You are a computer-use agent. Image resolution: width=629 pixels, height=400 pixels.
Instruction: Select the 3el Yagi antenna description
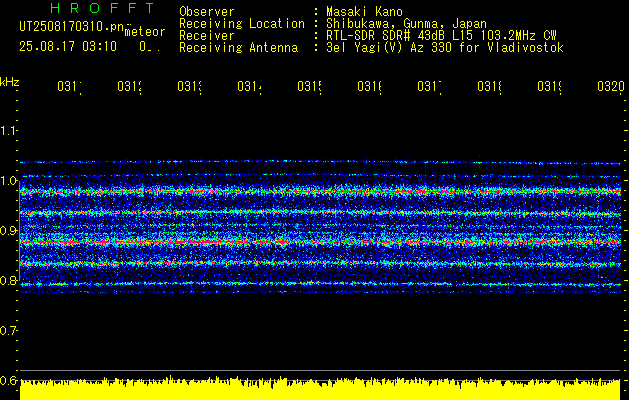point(445,48)
